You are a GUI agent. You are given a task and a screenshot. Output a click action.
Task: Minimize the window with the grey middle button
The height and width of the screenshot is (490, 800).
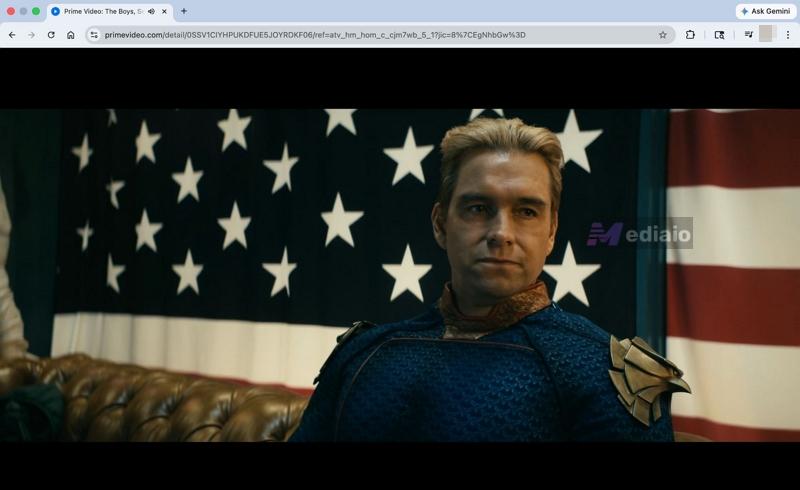point(23,11)
